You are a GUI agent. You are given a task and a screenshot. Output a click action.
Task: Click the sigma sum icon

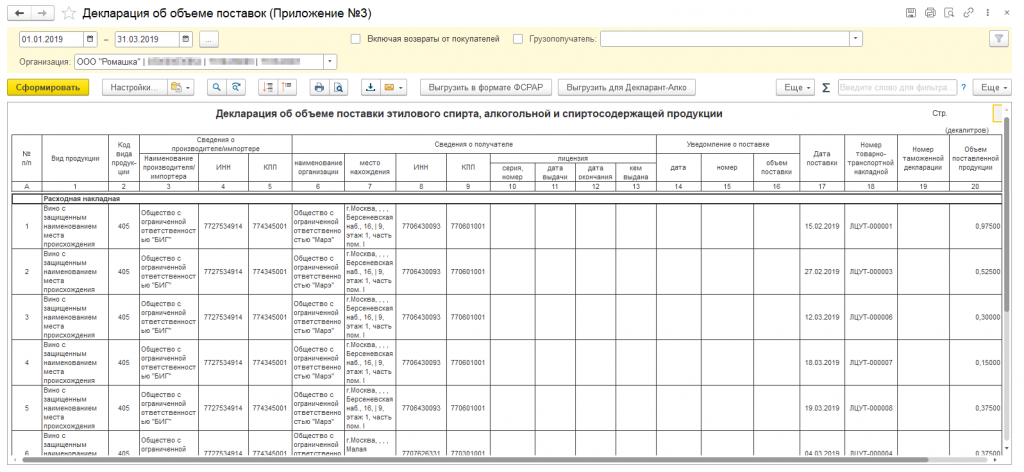tap(826, 88)
